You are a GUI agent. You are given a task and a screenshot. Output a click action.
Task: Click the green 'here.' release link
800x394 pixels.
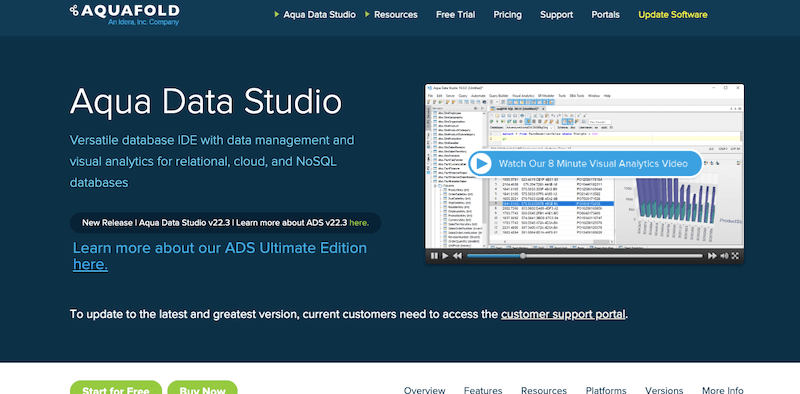pyautogui.click(x=359, y=223)
